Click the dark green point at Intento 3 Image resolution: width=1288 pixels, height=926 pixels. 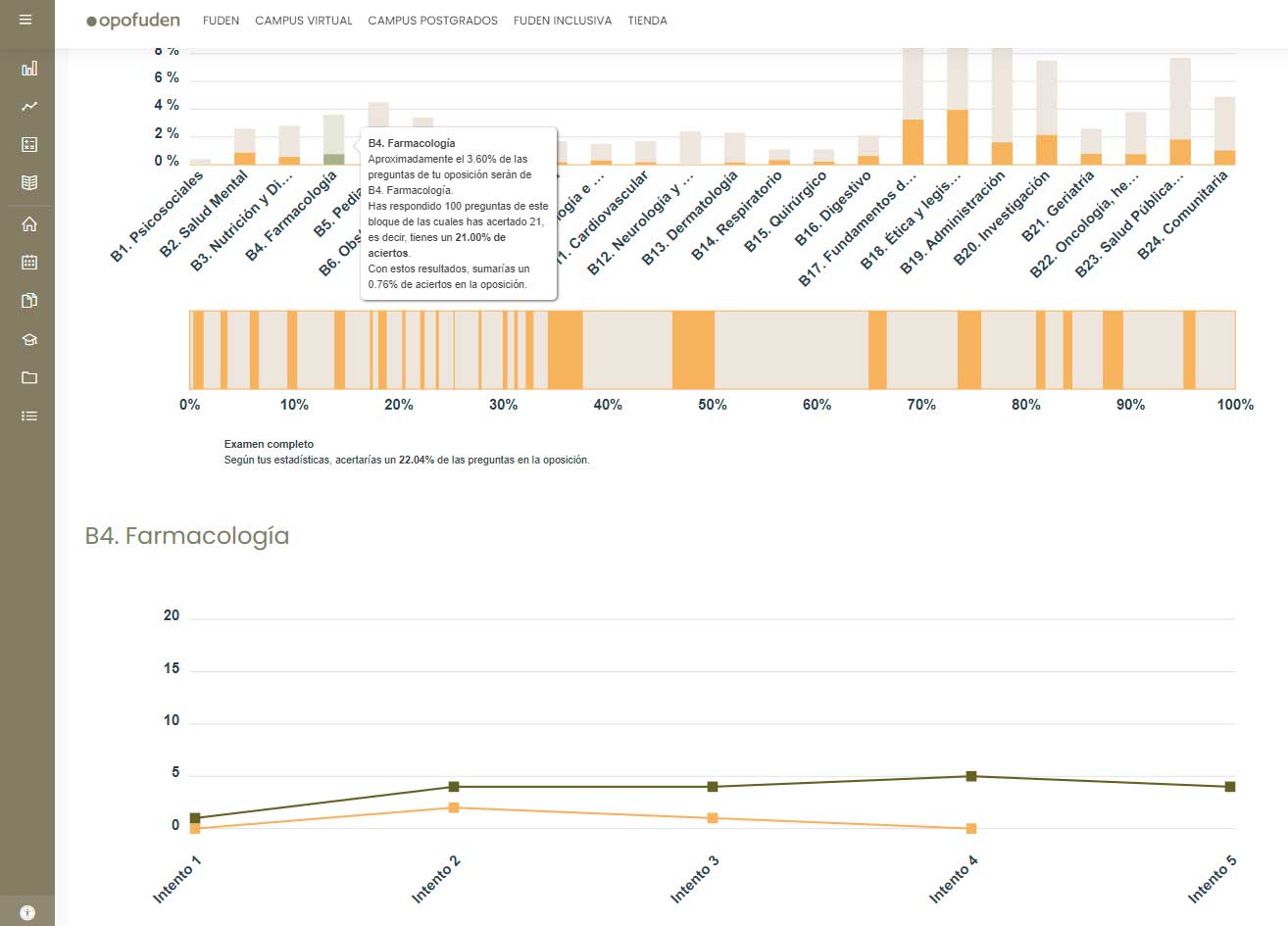[713, 787]
